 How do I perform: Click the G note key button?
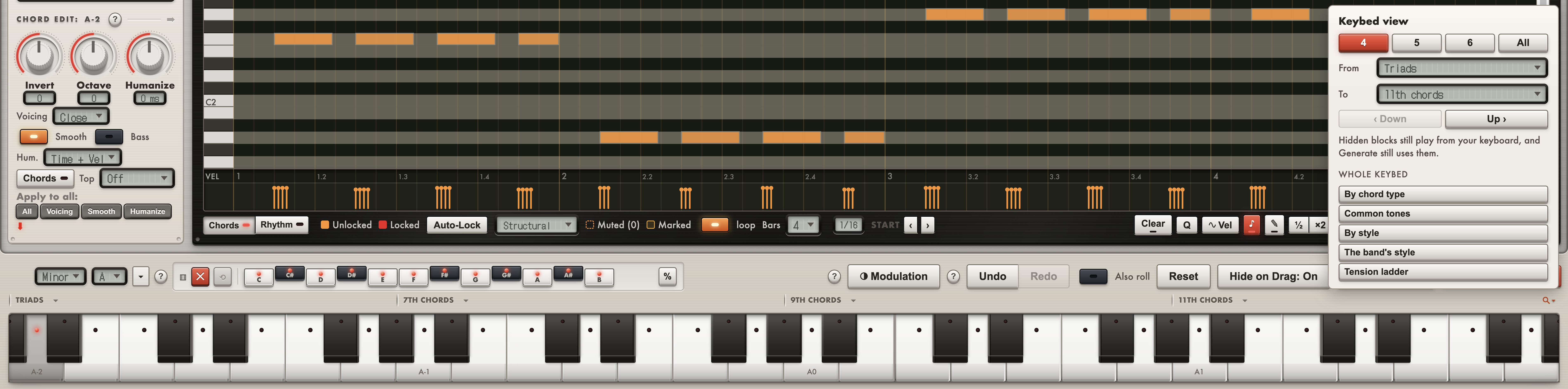(475, 278)
